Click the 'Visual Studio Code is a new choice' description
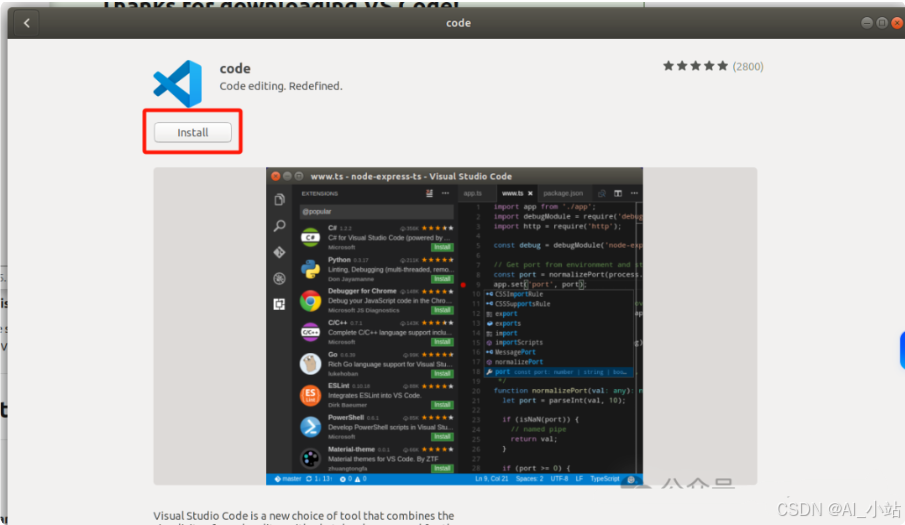The height and width of the screenshot is (525, 905). pos(304,516)
